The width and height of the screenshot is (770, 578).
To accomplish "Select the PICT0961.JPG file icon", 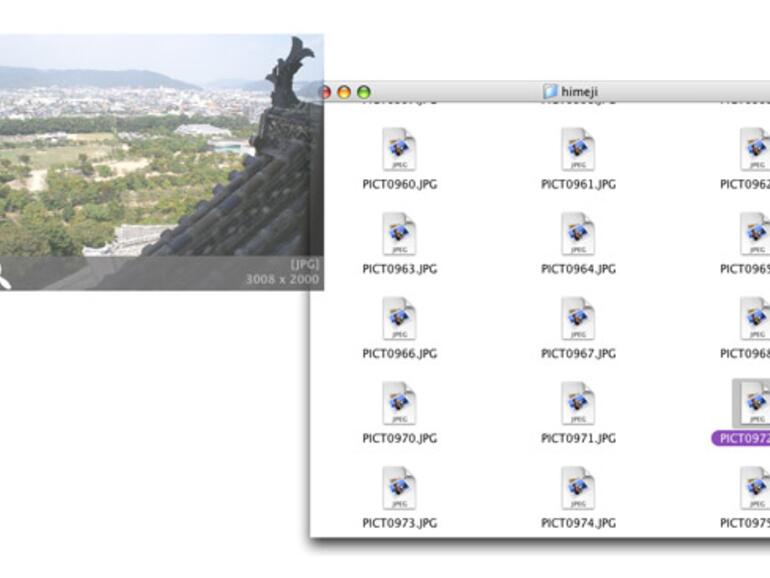I will point(578,149).
